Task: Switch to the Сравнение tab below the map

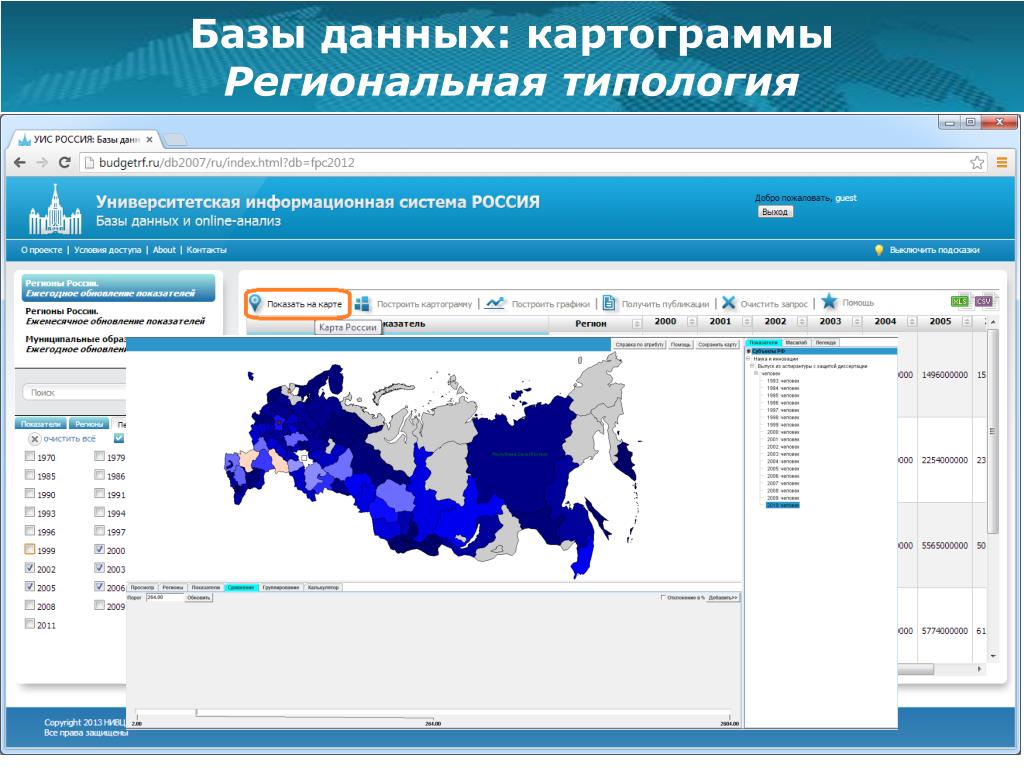Action: pyautogui.click(x=241, y=588)
